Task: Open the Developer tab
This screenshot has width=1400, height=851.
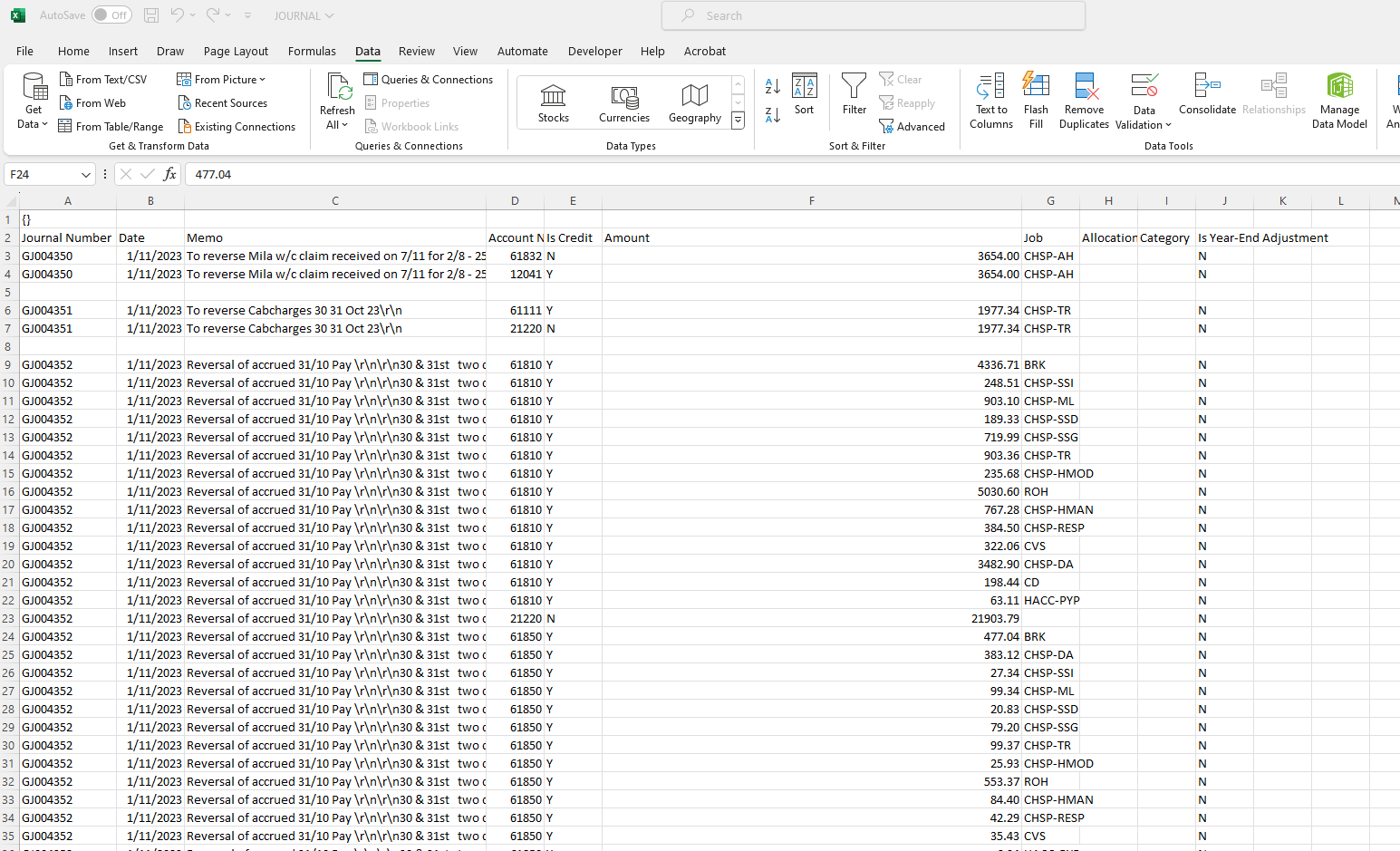Action: coord(594,52)
